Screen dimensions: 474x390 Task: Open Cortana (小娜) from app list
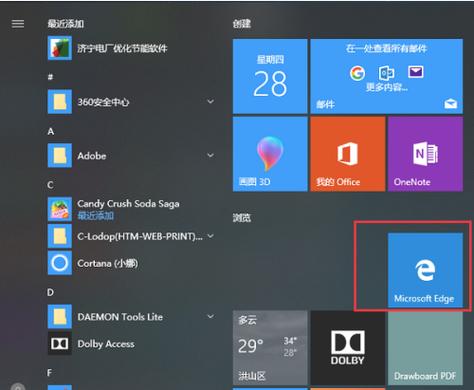tap(130, 263)
